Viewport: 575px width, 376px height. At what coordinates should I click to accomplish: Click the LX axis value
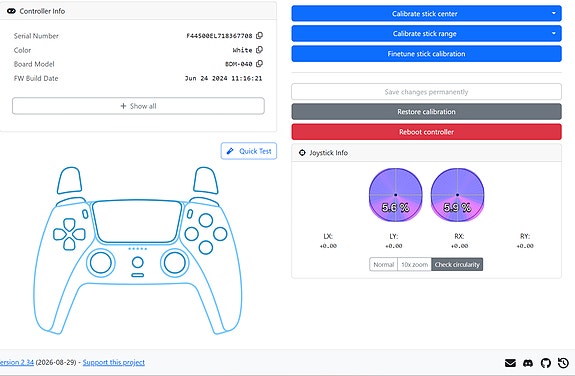pos(328,246)
